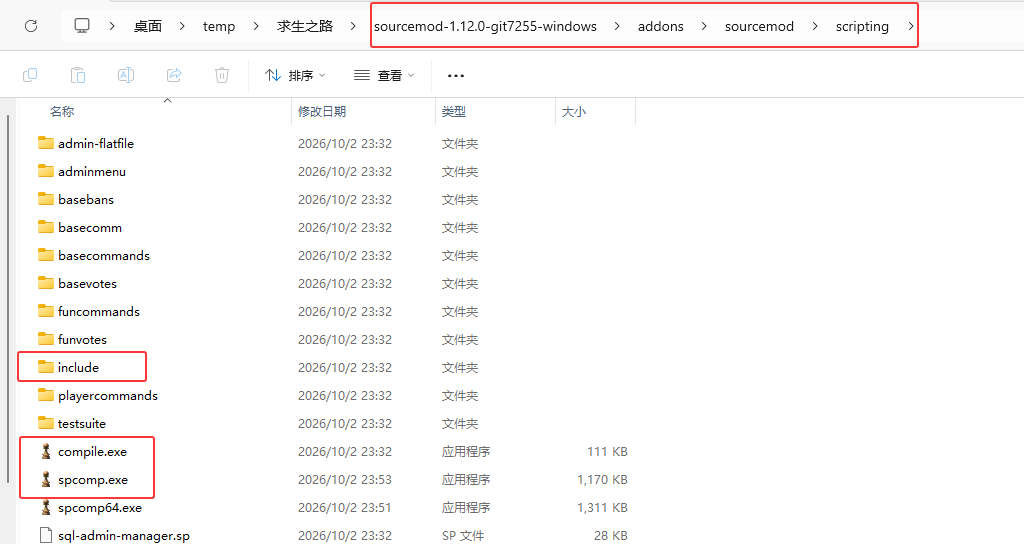The image size is (1024, 544).
Task: Expand chevron after 桌面 breadcrumb
Action: [x=182, y=26]
